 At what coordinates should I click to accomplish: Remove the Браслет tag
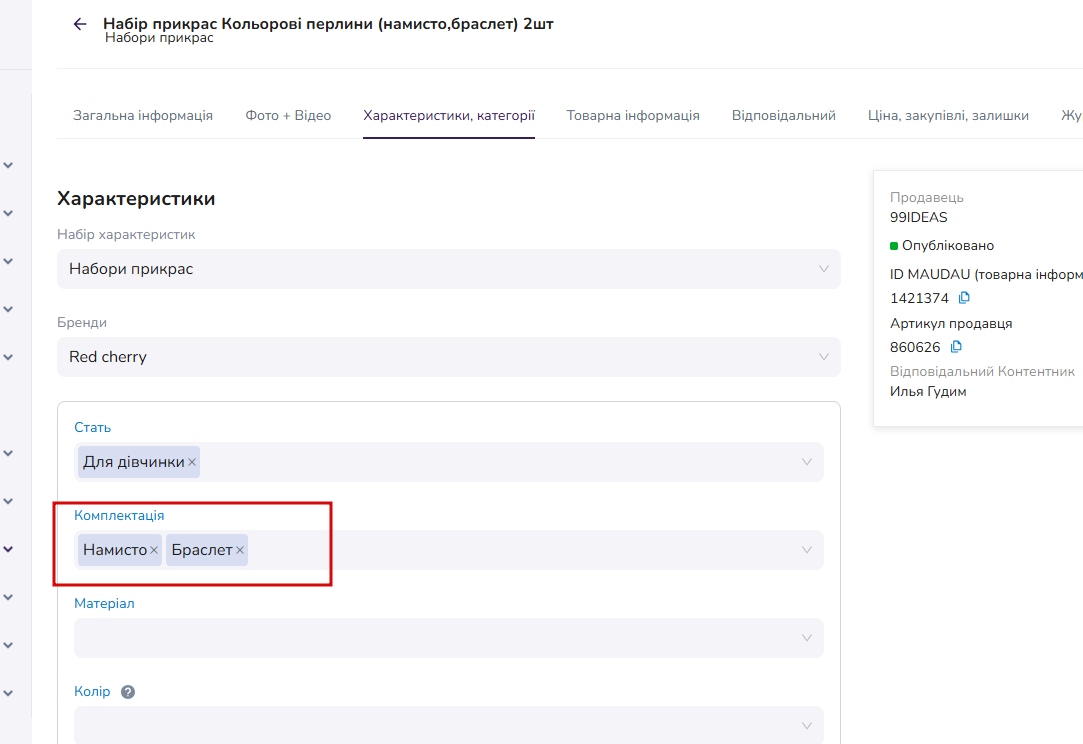[x=240, y=550]
